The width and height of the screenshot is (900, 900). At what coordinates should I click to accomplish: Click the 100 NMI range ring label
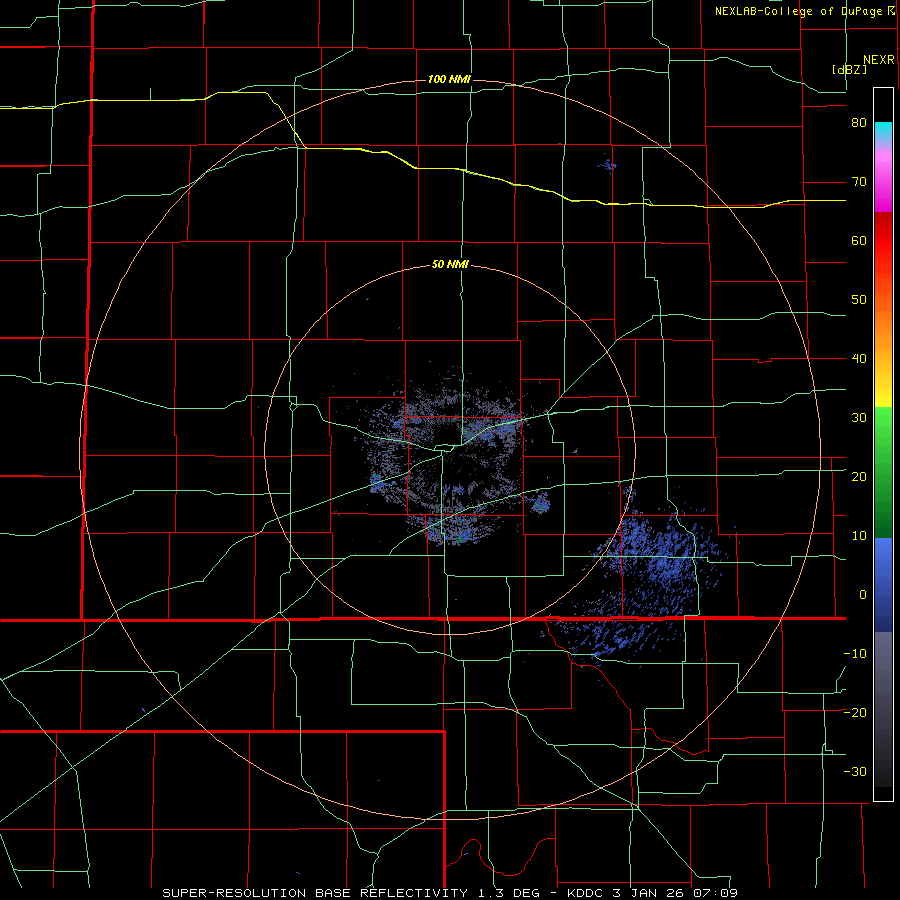tap(449, 79)
